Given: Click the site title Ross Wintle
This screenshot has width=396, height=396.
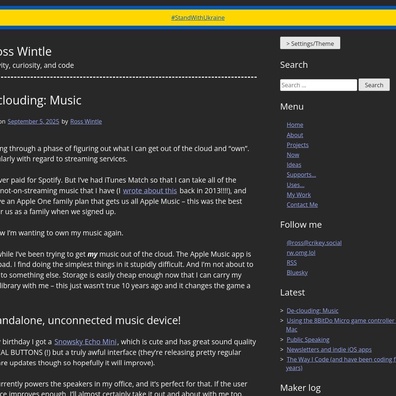Looking at the screenshot, I should (x=26, y=52).
